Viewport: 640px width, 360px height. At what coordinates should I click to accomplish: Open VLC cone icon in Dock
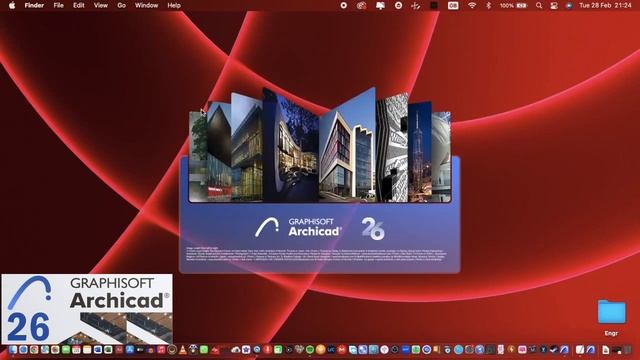[182, 350]
